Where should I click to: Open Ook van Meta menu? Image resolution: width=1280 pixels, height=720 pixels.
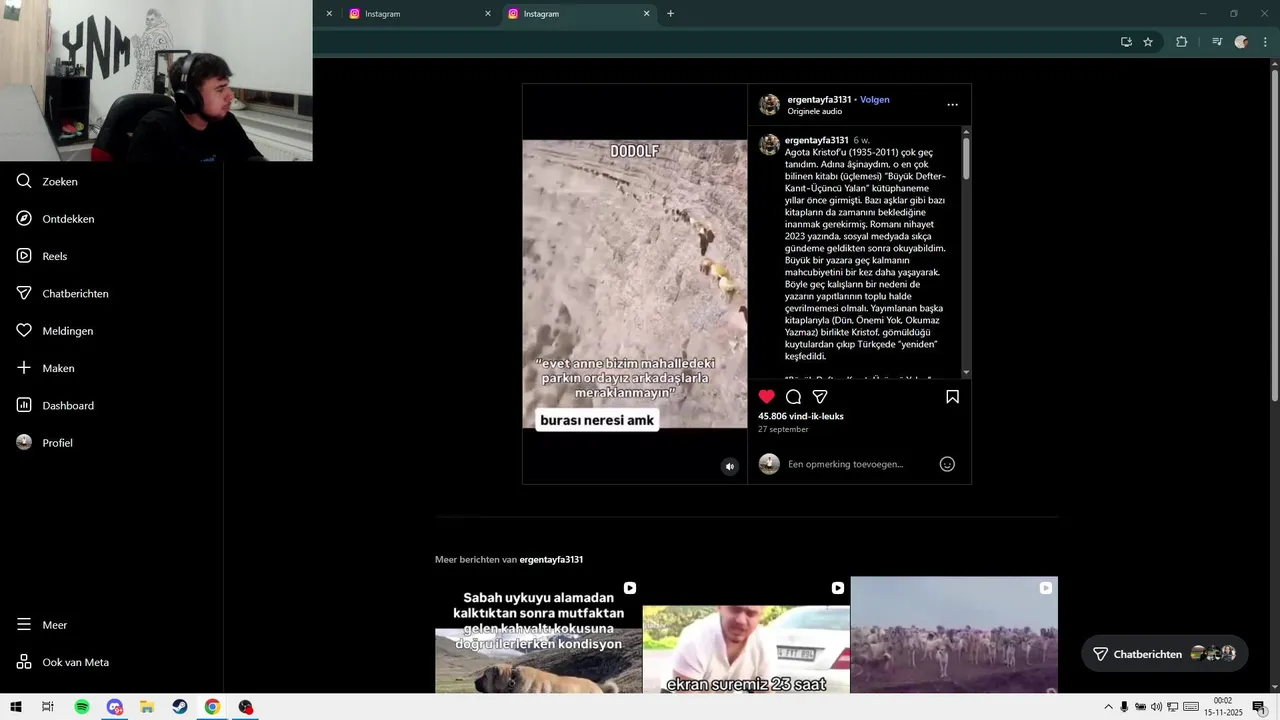click(62, 662)
